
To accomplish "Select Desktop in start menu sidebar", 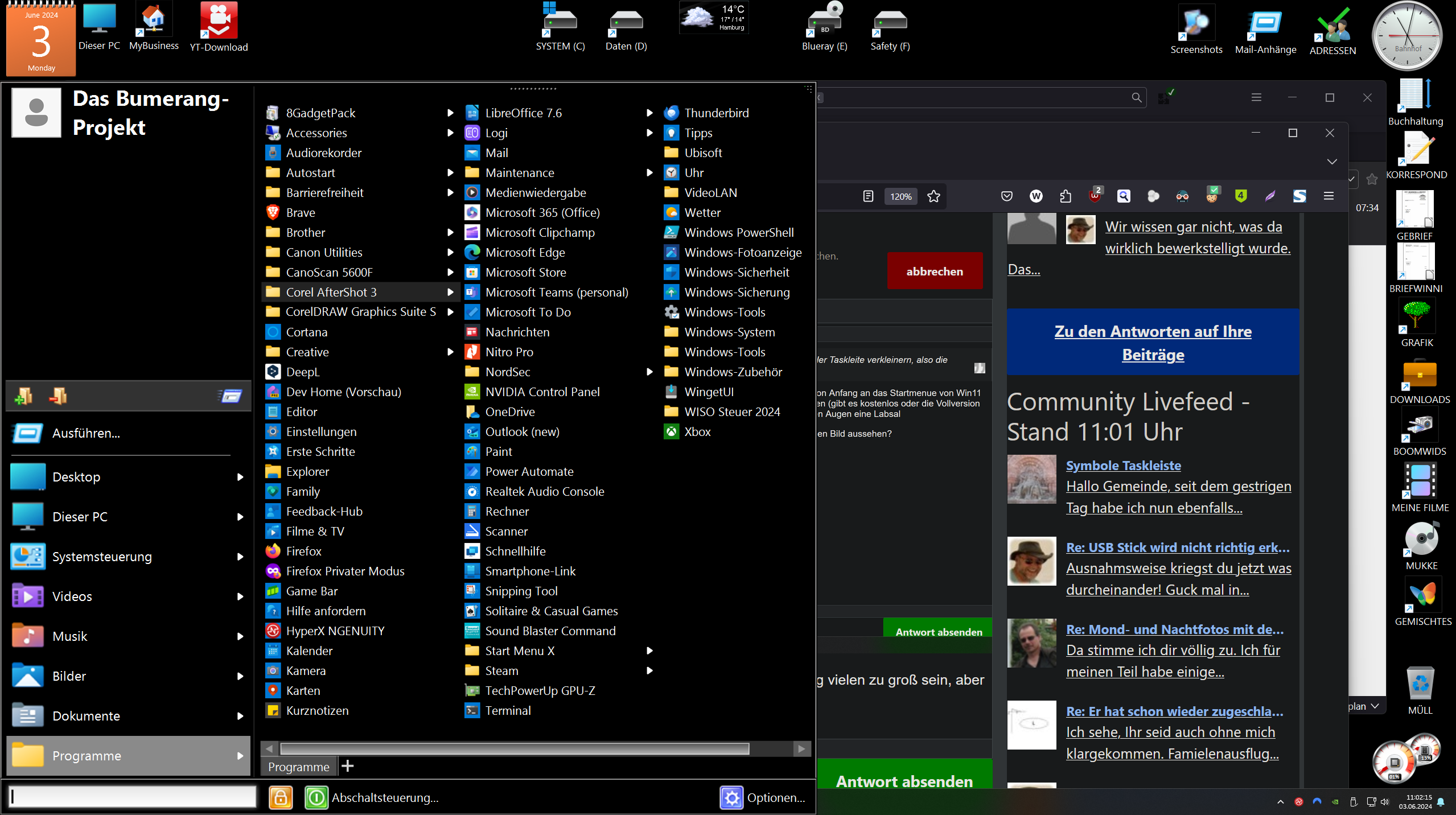I will pos(127,477).
